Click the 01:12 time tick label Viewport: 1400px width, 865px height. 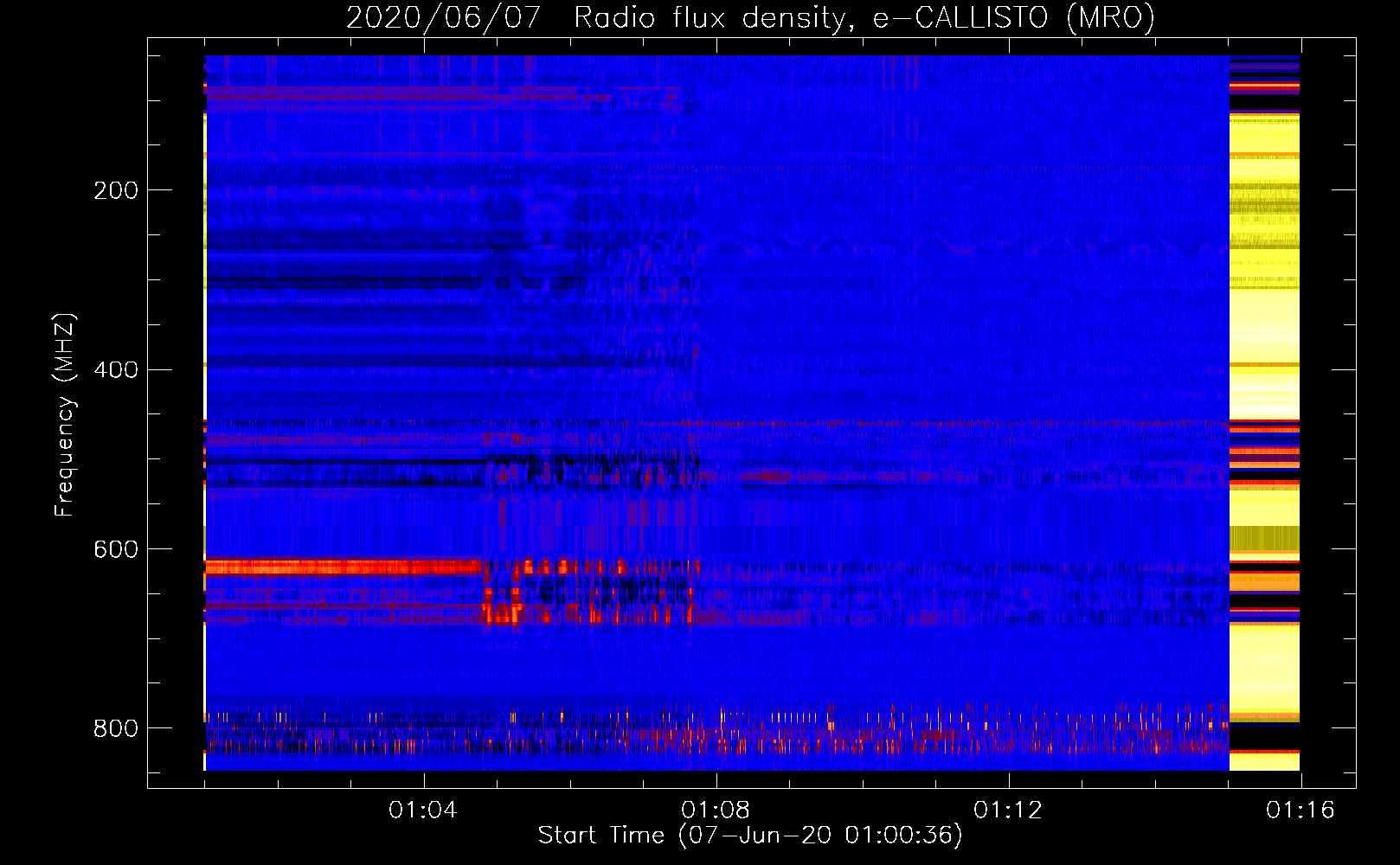(1008, 811)
